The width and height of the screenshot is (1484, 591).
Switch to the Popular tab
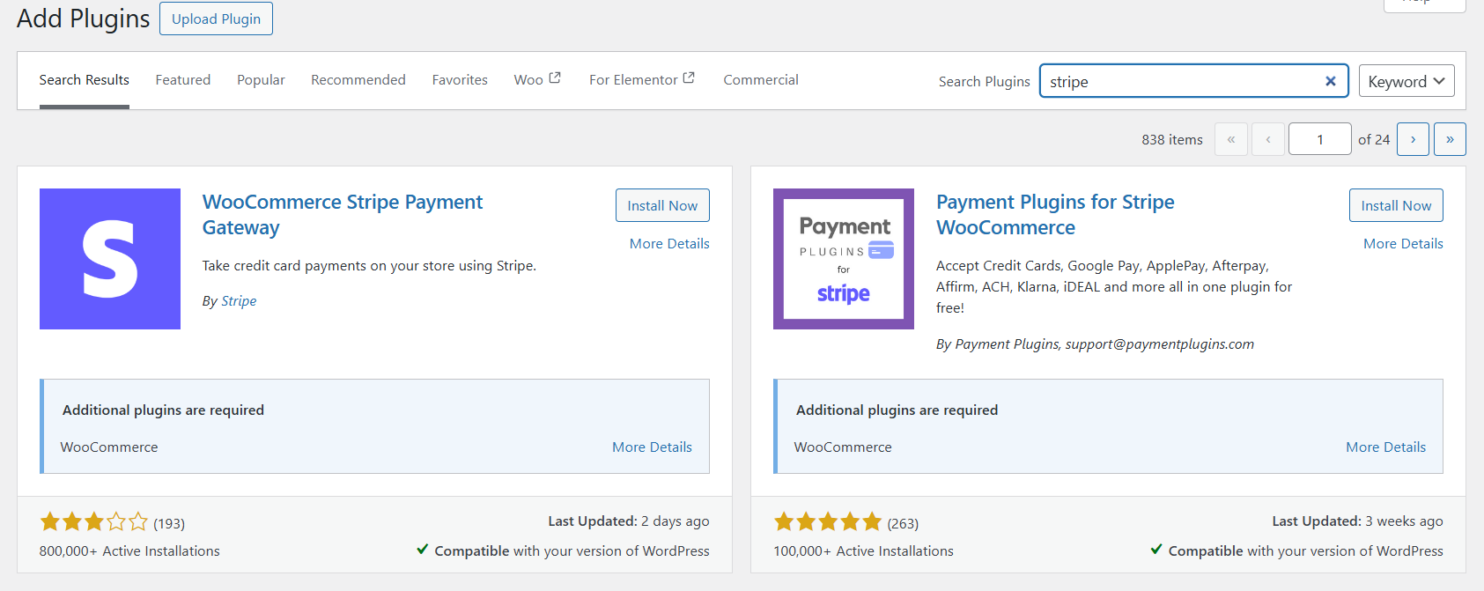(x=261, y=80)
